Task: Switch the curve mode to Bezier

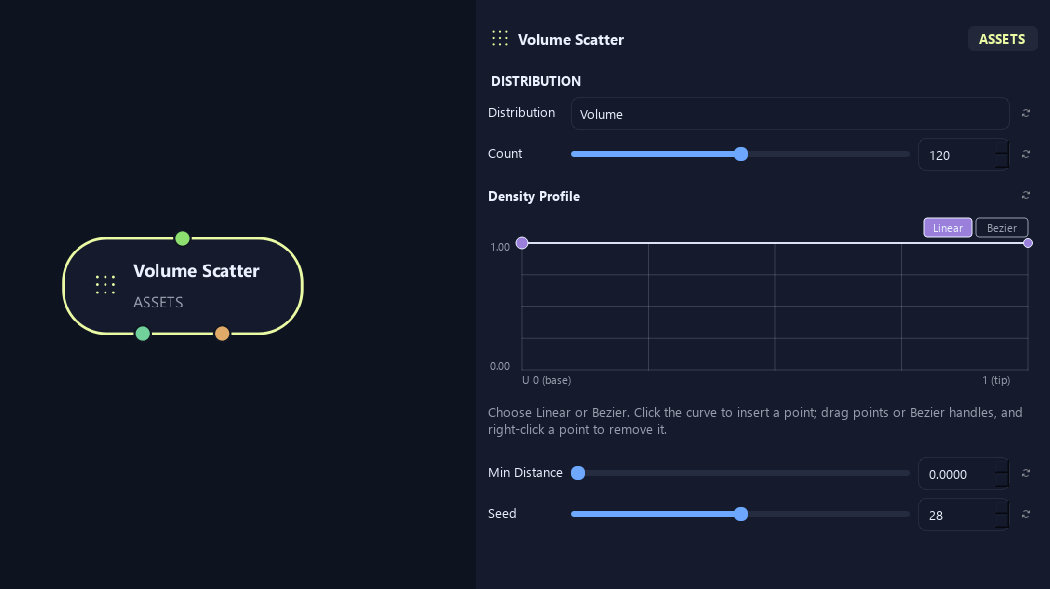Action: (1002, 228)
